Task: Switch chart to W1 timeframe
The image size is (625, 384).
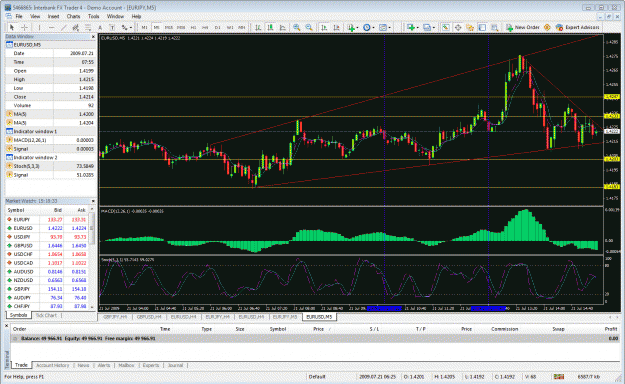Action: (230, 27)
